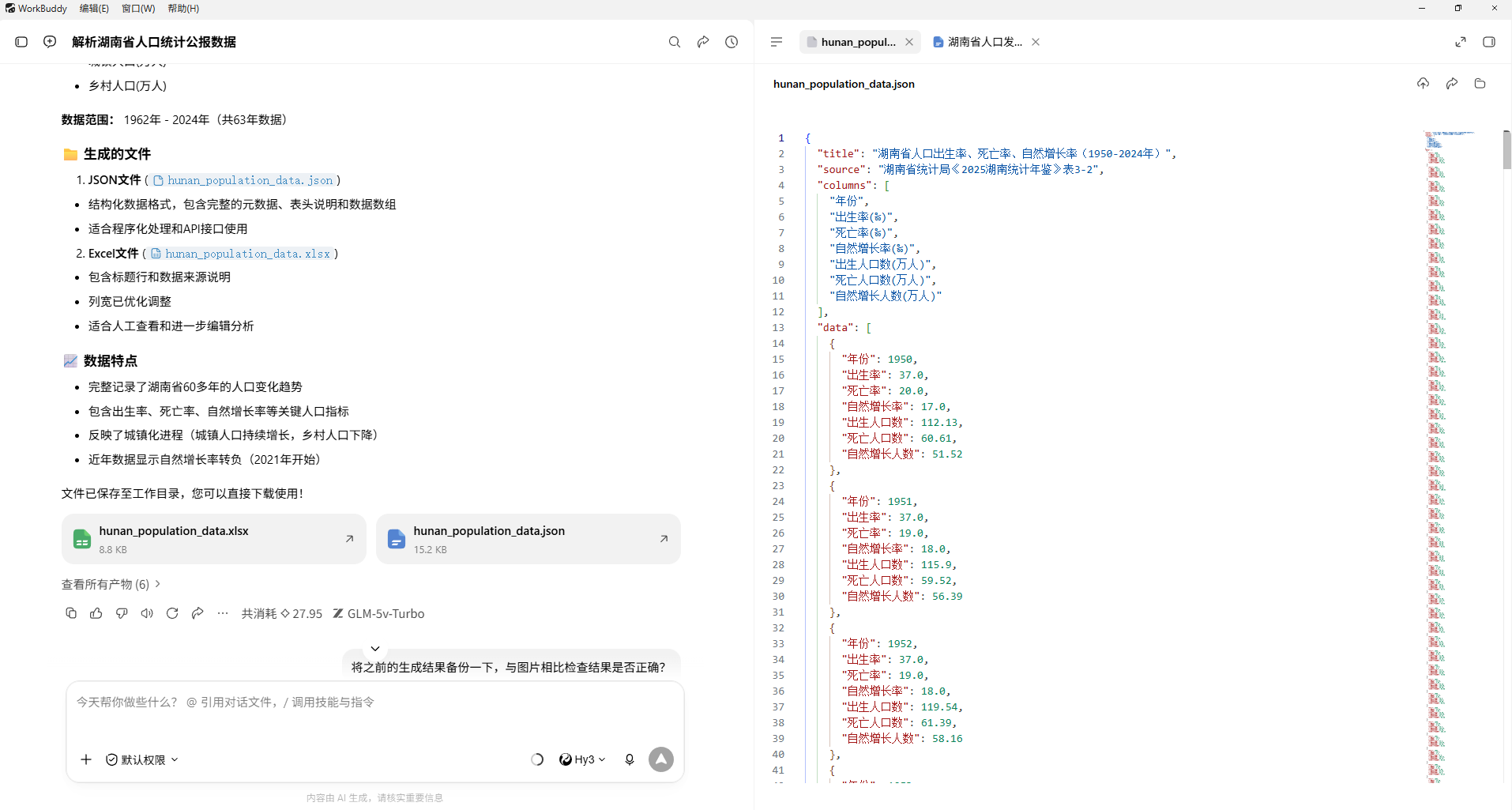The height and width of the screenshot is (810, 1512).
Task: Share the hunan_population_data.json file
Action: pos(1451,84)
